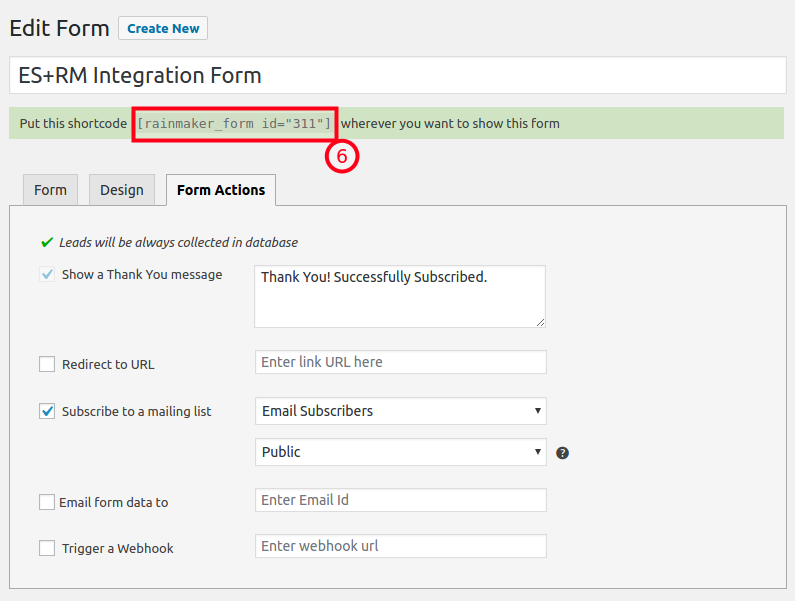Check the Trigger a Webhook option
This screenshot has width=795, height=601.
pos(47,548)
